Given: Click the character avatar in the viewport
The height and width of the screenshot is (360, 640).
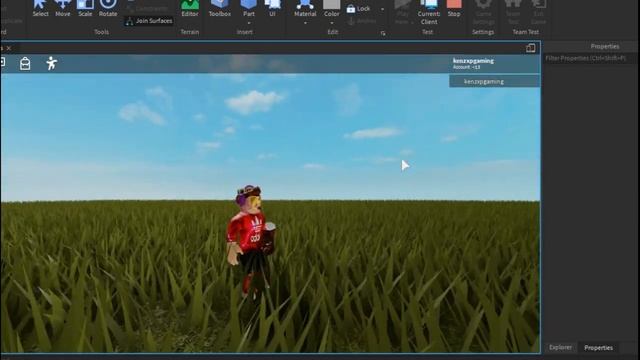Looking at the screenshot, I should tap(250, 241).
